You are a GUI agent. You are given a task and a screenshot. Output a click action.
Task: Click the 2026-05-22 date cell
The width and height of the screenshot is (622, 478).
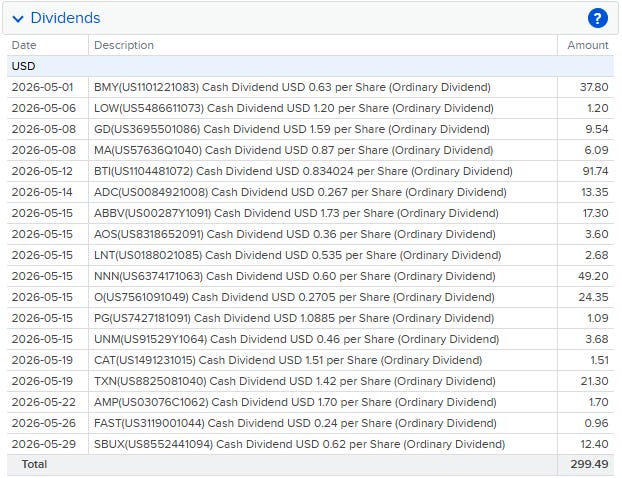pos(44,403)
